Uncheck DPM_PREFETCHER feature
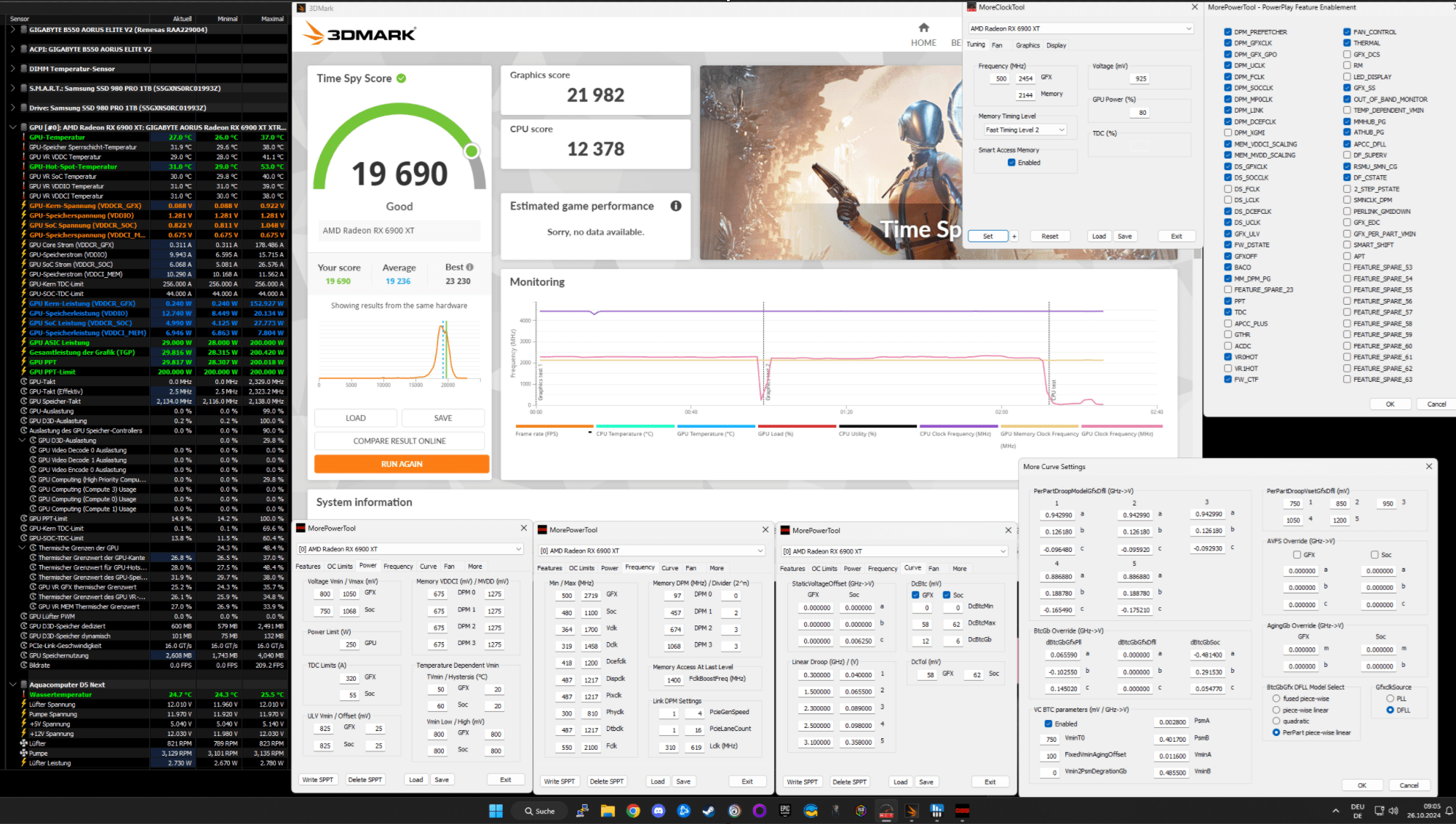This screenshot has height=824, width=1456. point(1228,32)
